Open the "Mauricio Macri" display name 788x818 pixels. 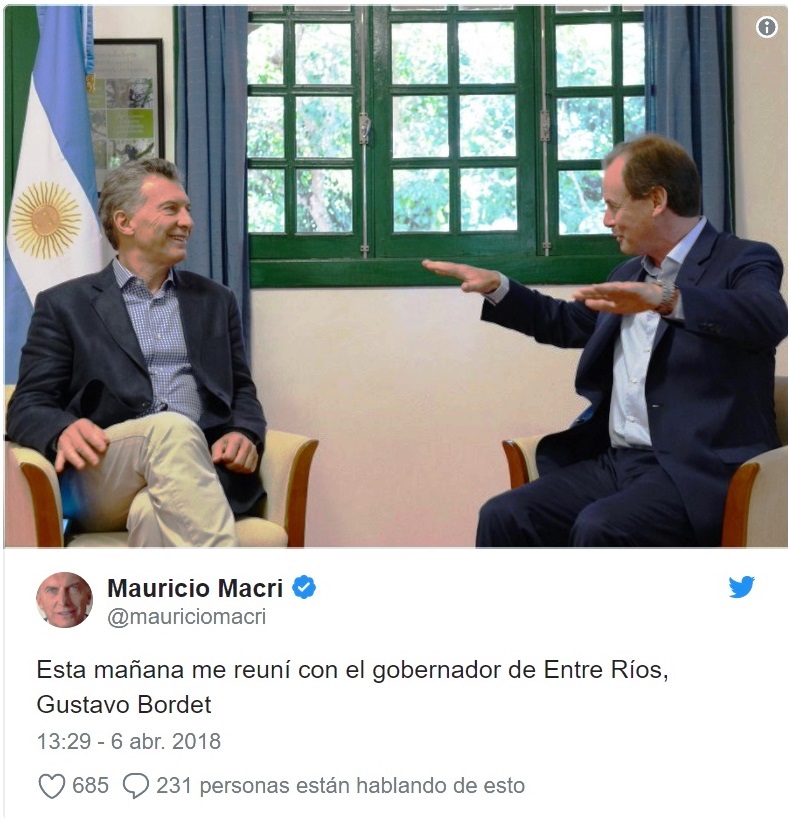195,588
